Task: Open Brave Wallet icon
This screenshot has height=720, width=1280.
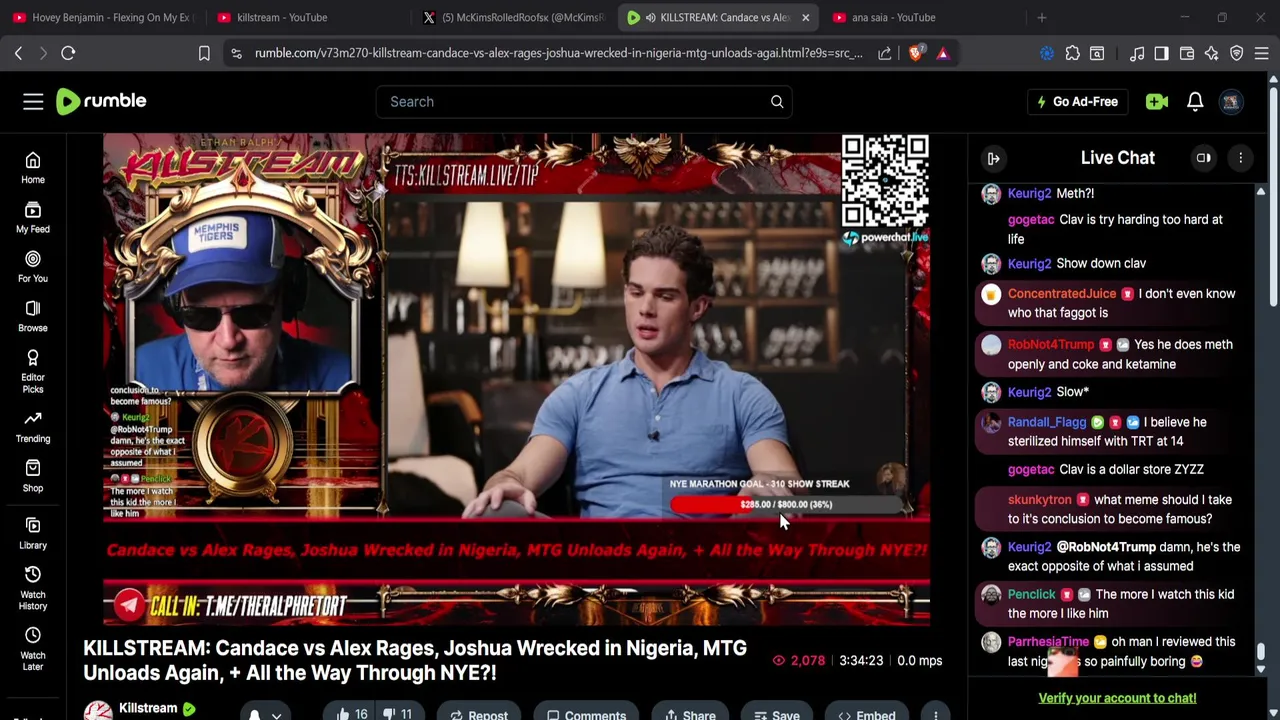Action: click(x=1187, y=53)
